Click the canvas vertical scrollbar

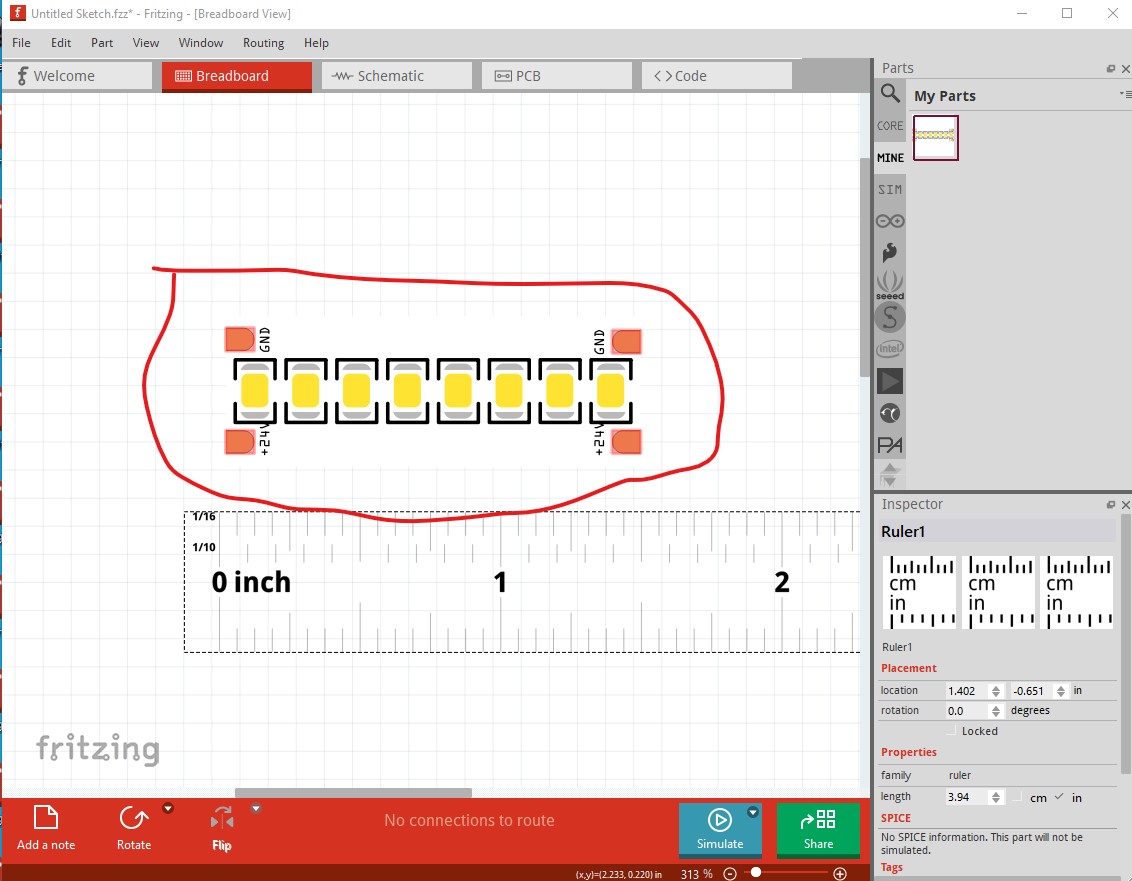[x=865, y=267]
